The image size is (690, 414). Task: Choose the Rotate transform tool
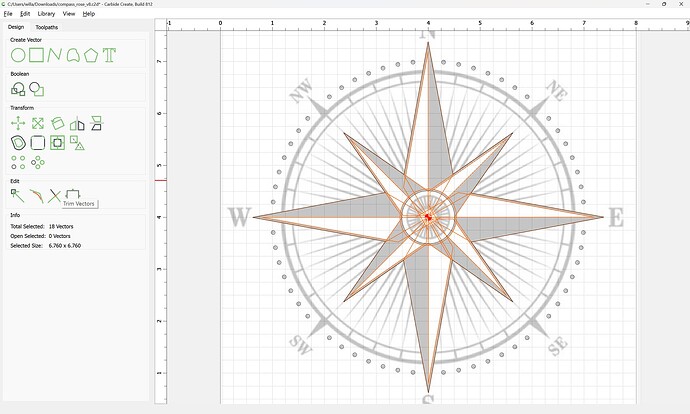click(x=58, y=123)
